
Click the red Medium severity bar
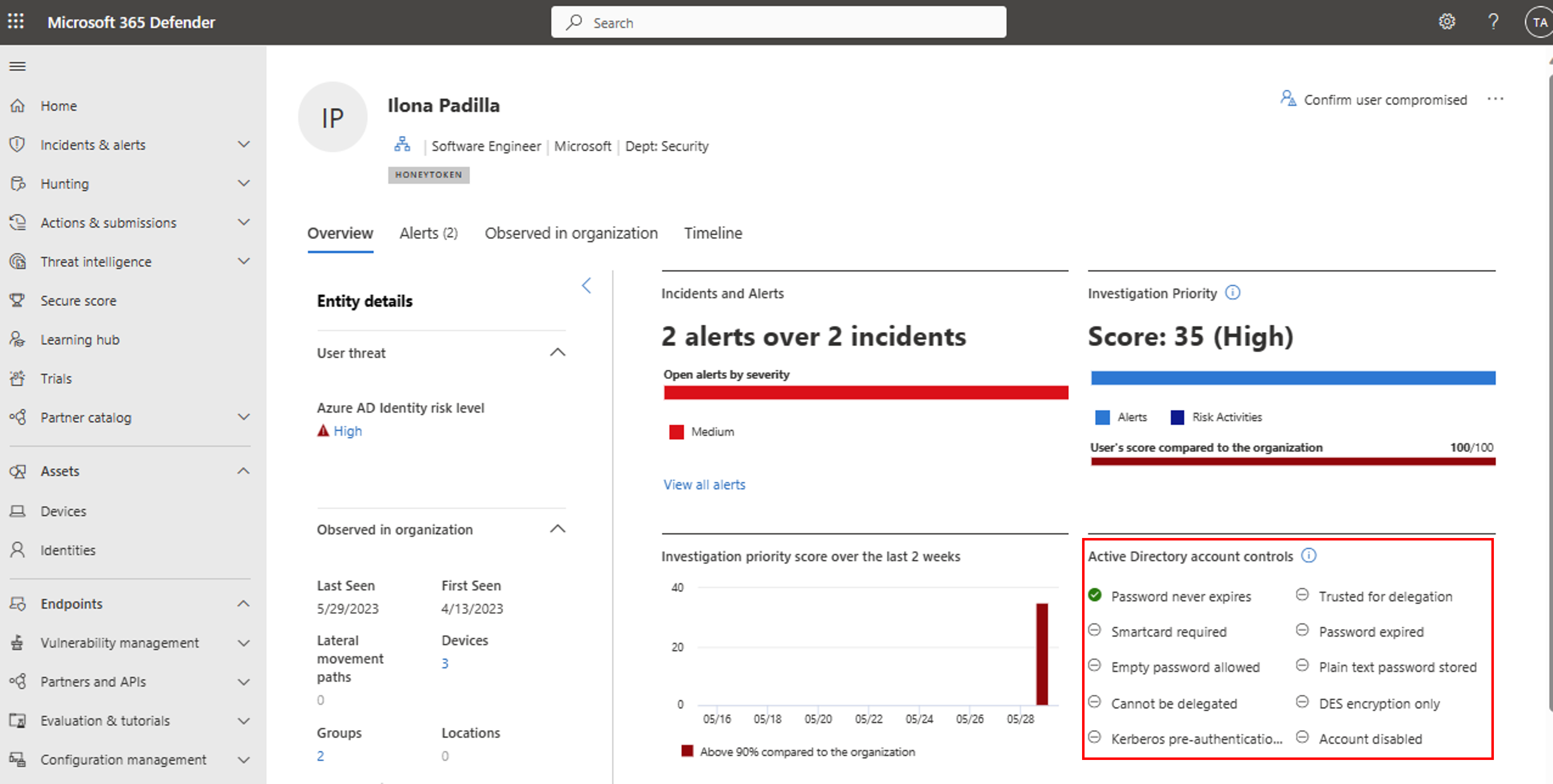[866, 393]
